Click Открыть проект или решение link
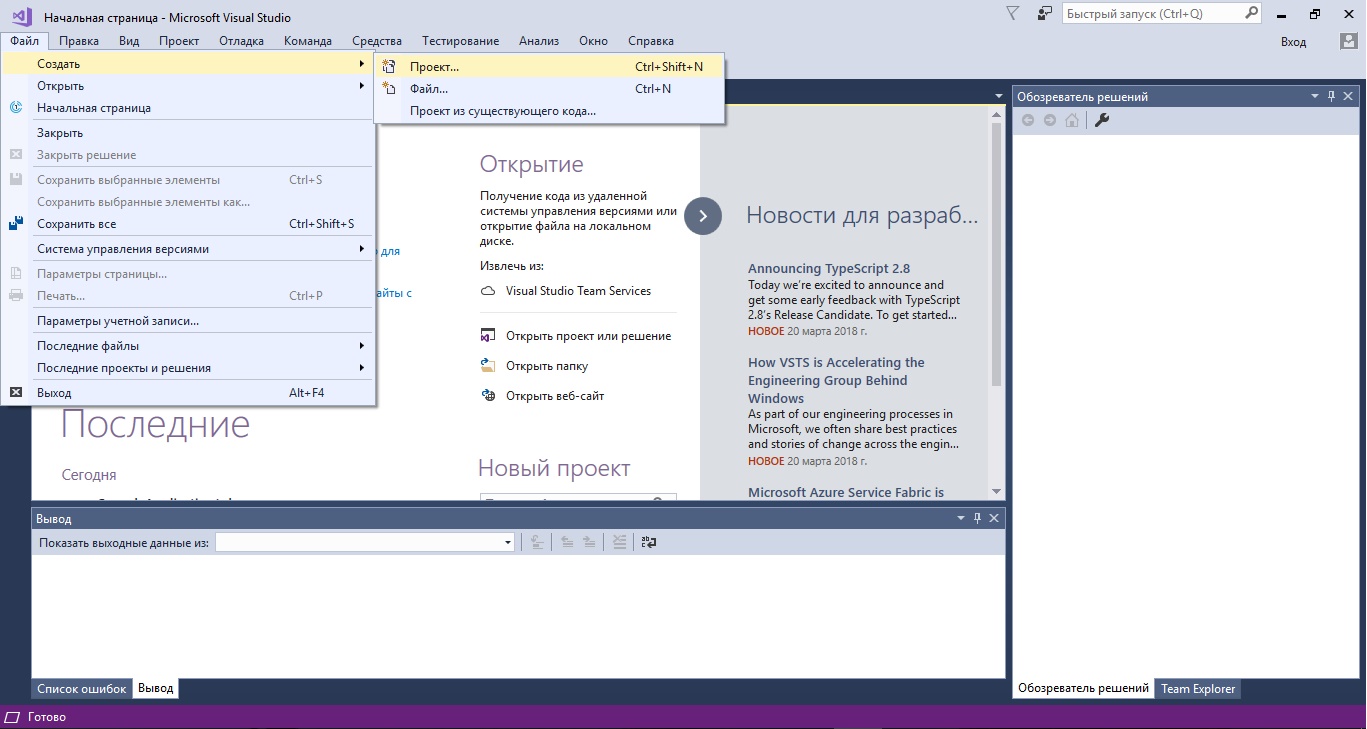1367x729 pixels. click(589, 336)
